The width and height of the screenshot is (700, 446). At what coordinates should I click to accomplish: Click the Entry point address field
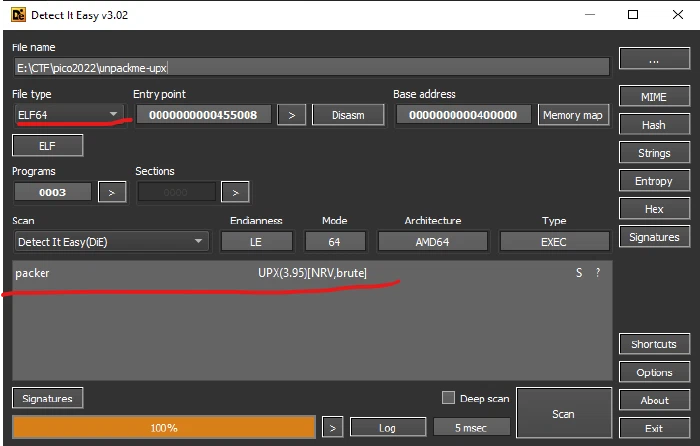click(203, 115)
